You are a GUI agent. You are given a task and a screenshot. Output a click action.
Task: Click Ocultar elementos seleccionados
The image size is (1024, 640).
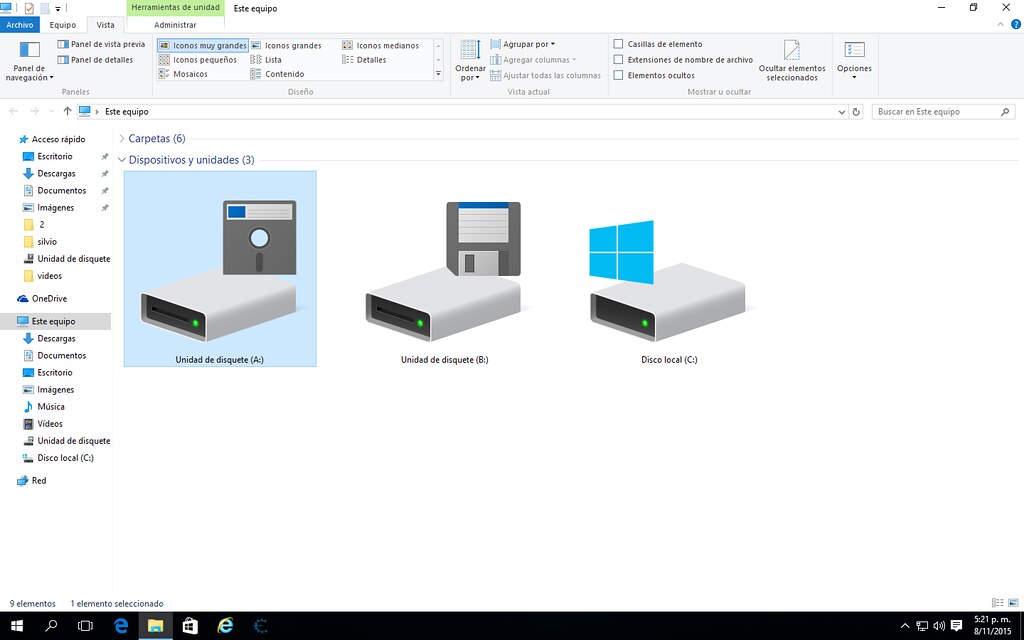pyautogui.click(x=792, y=61)
